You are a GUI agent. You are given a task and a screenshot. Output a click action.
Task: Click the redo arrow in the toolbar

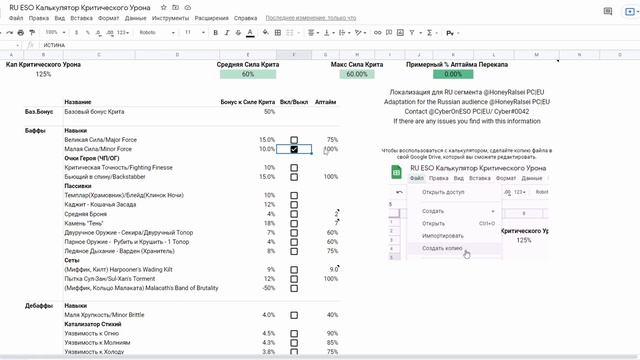[9, 33]
